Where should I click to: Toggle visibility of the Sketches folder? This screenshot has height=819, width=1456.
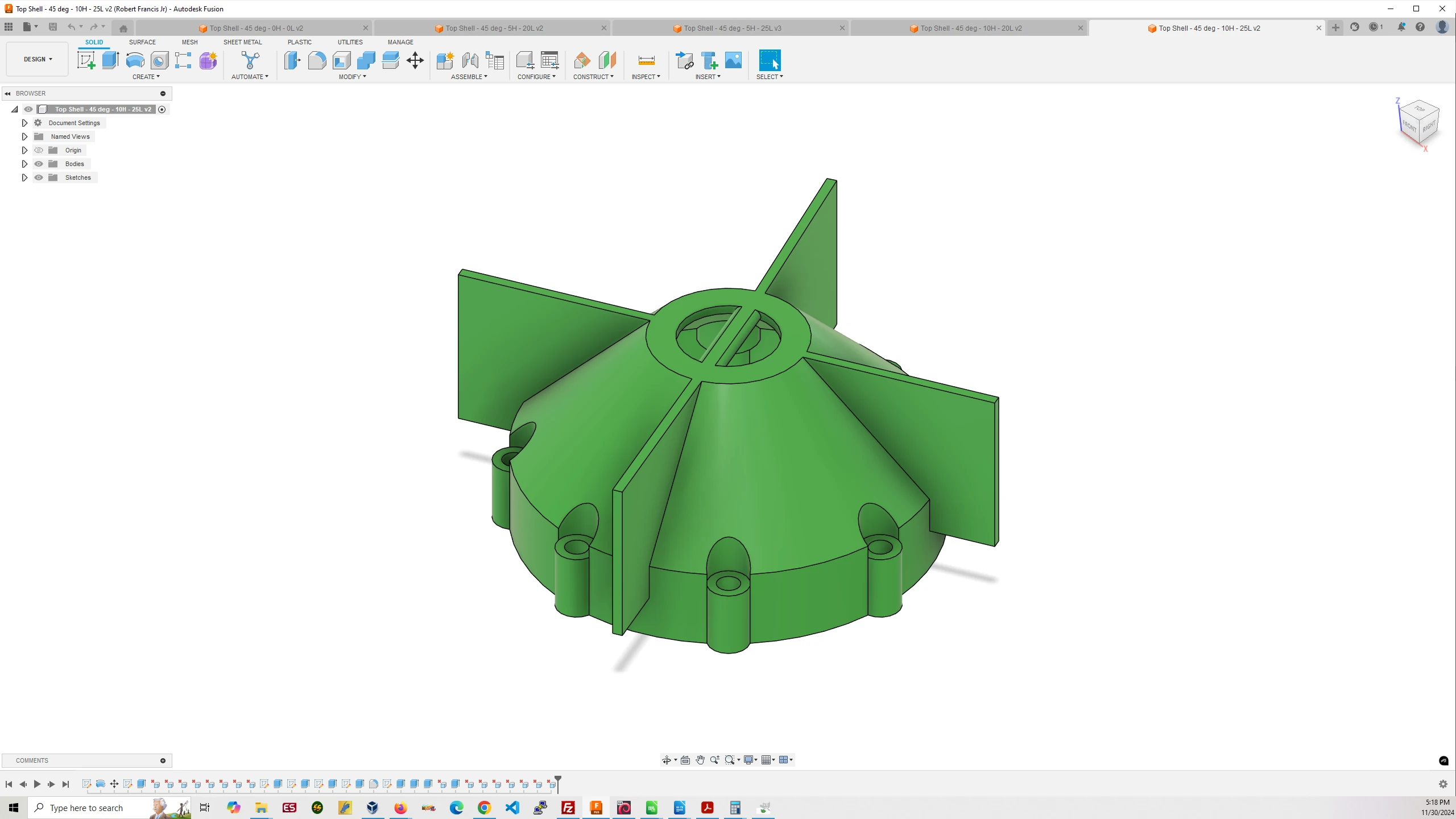coord(39,177)
